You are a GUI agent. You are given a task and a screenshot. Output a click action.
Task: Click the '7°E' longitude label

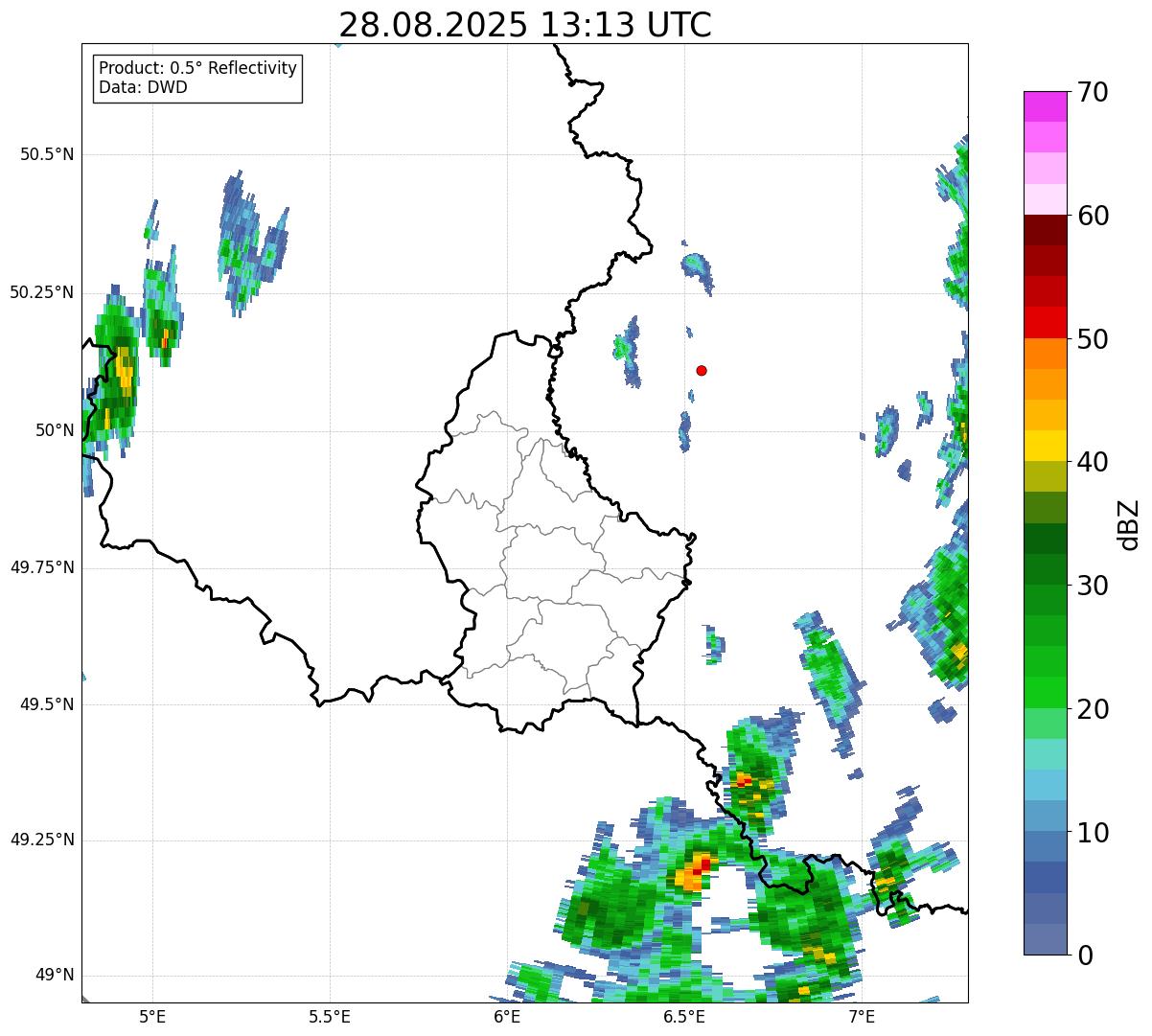[862, 1017]
